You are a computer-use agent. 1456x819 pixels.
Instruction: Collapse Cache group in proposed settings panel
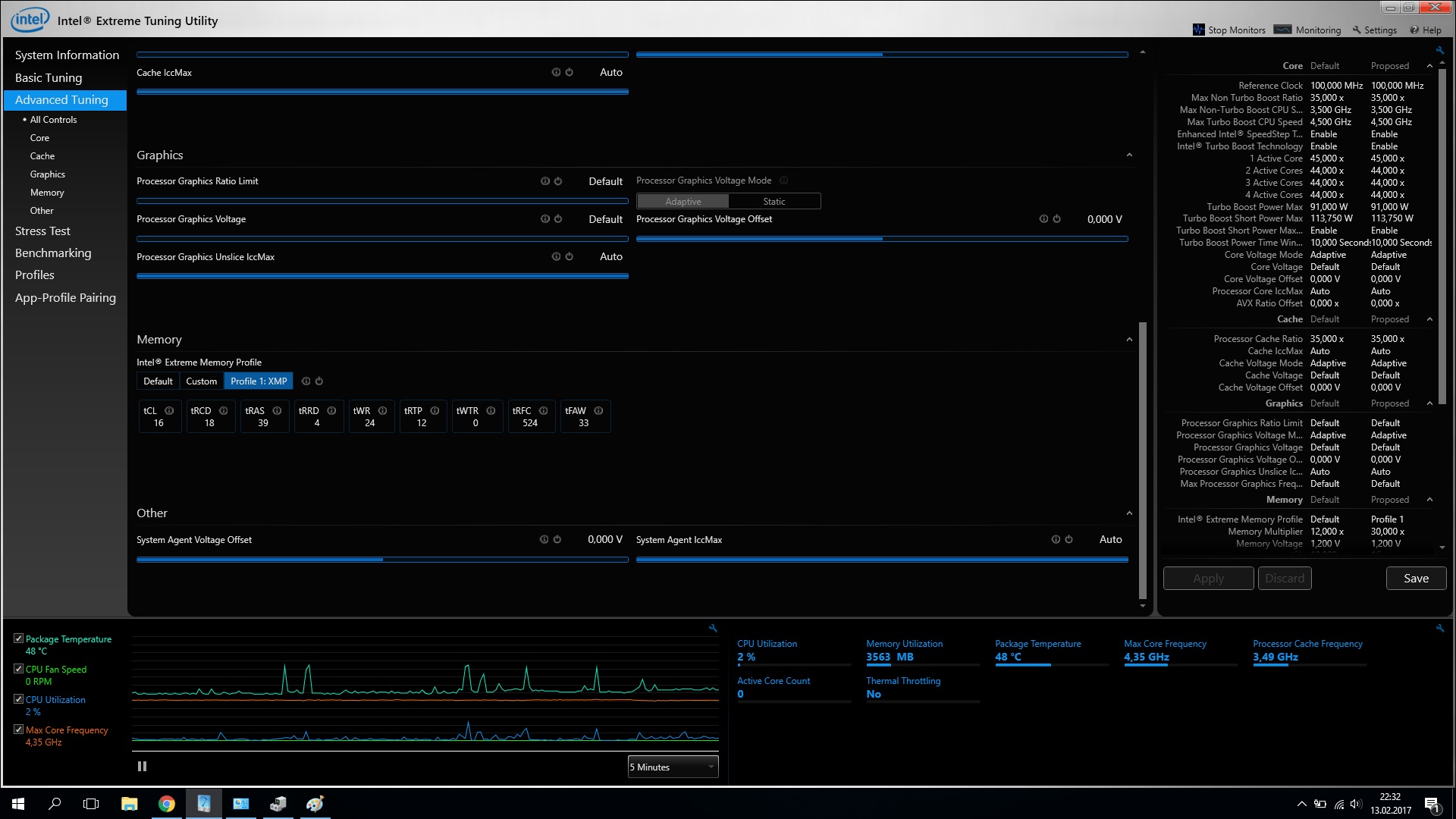[x=1429, y=319]
